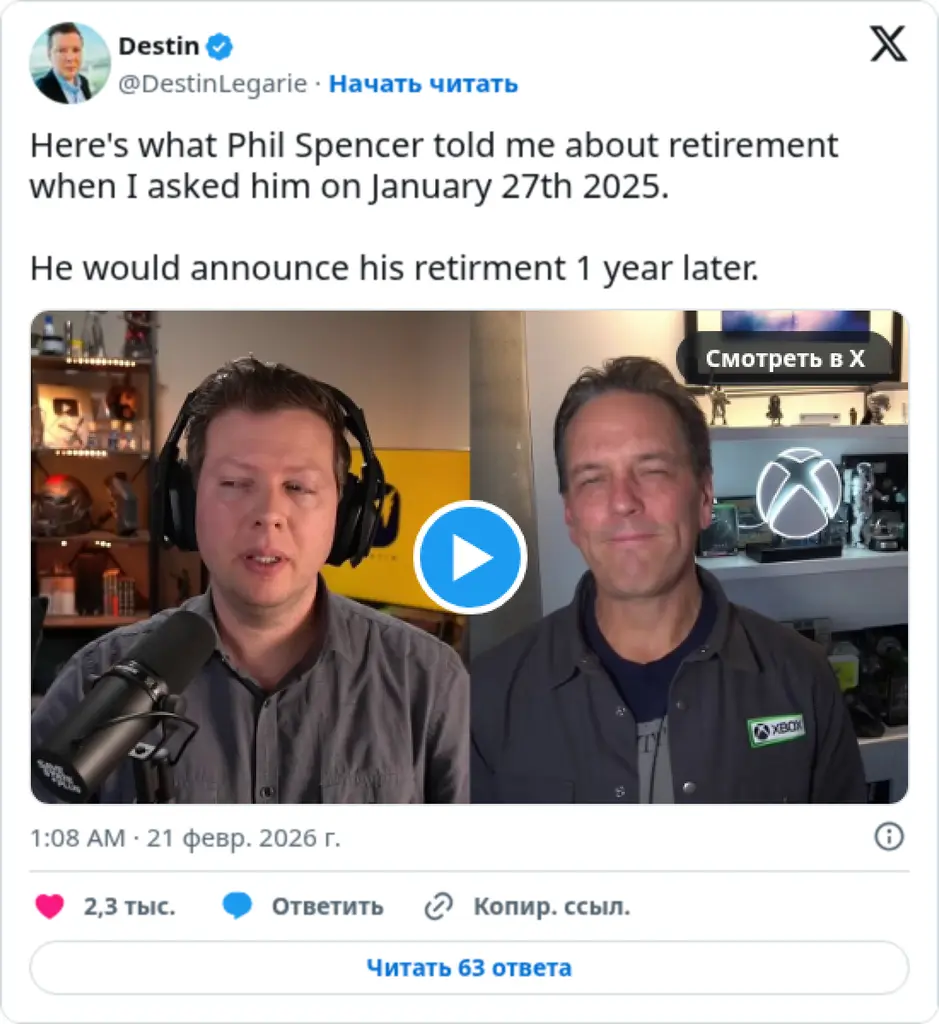
Task: Click the blue verified badge
Action: point(219,46)
